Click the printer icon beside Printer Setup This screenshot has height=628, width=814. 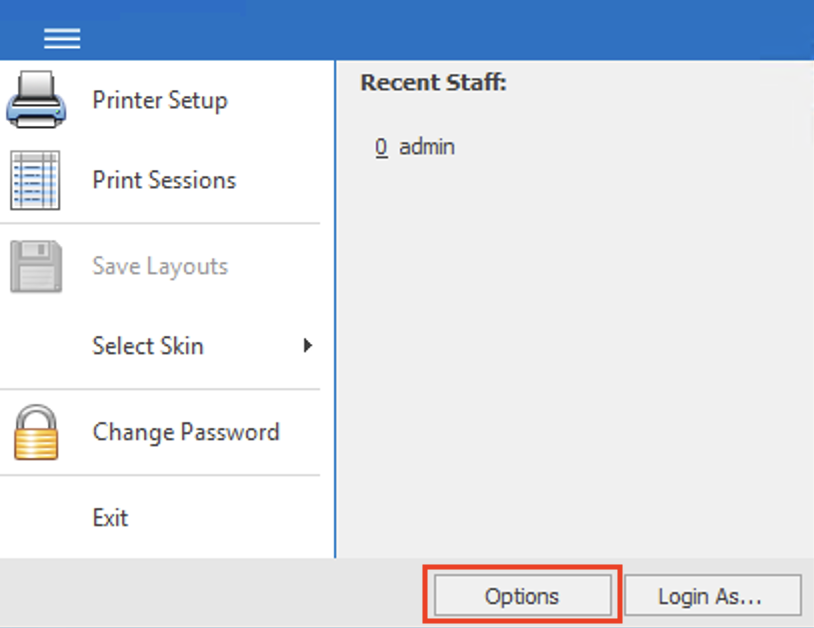point(37,98)
